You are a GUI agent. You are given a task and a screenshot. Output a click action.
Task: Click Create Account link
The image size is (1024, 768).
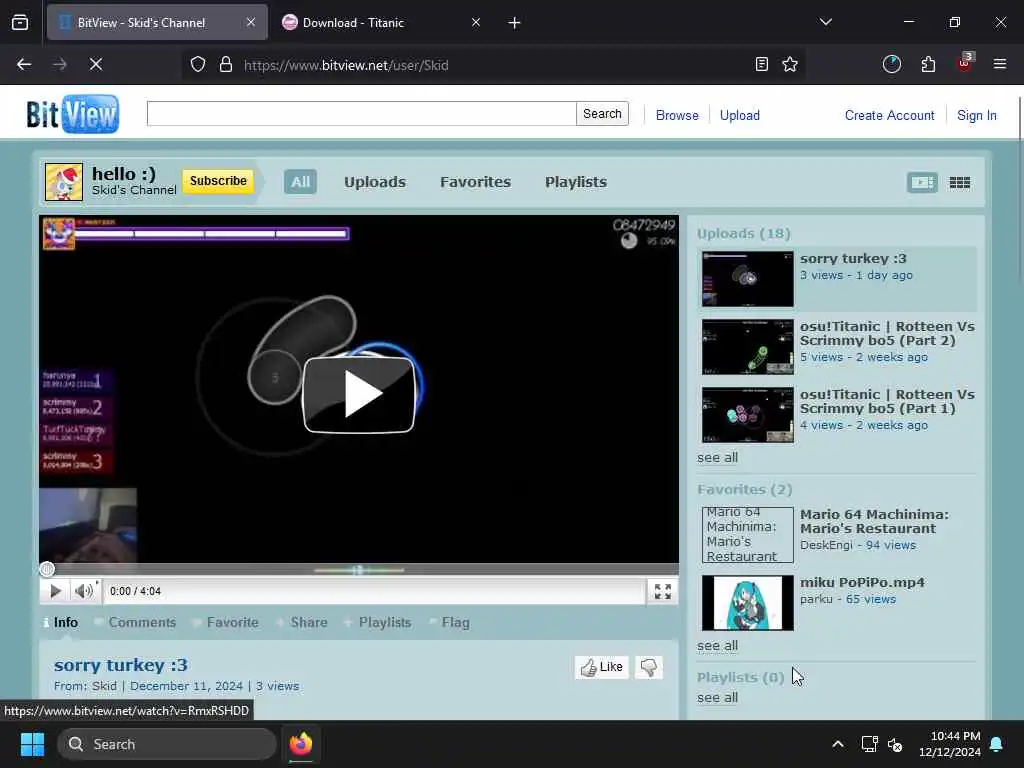[x=889, y=116]
